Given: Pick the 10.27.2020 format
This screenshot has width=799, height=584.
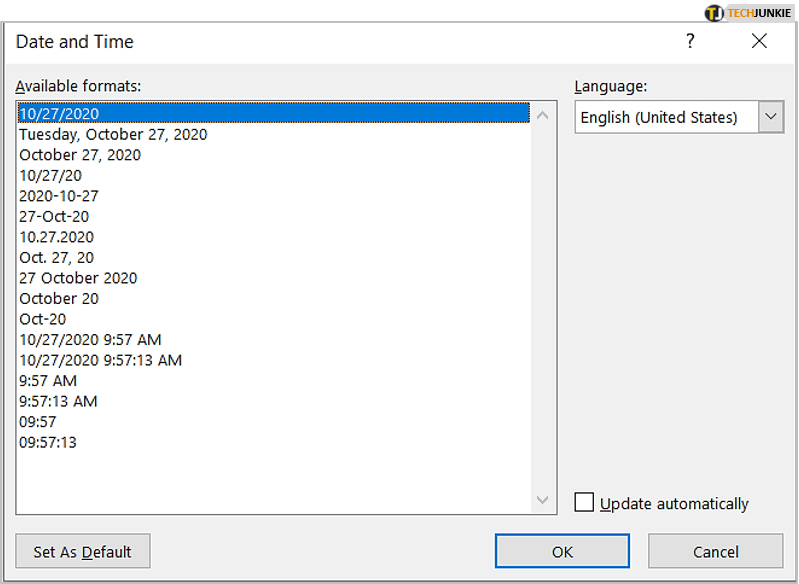Looking at the screenshot, I should 56,237.
